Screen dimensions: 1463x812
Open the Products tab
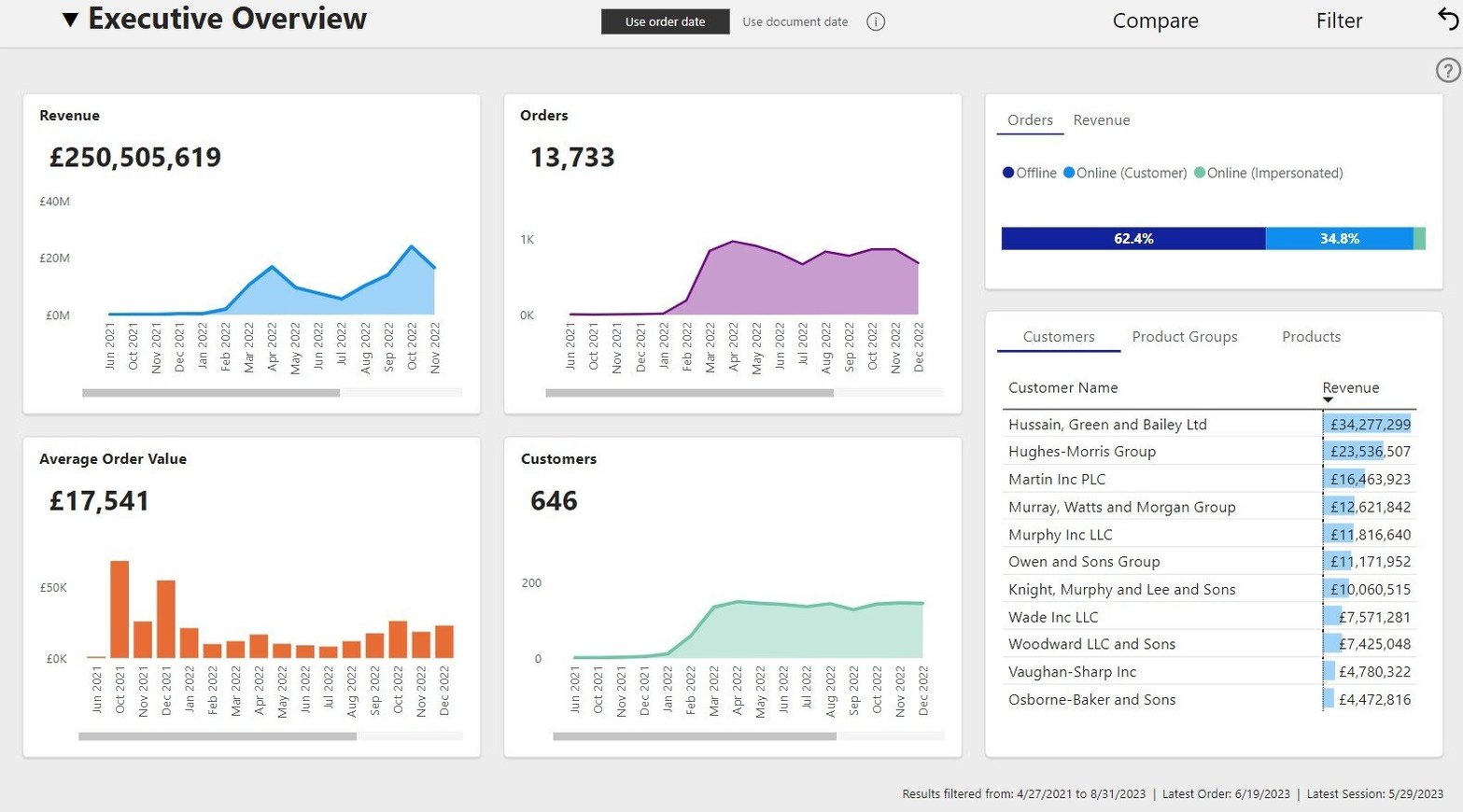click(x=1310, y=336)
